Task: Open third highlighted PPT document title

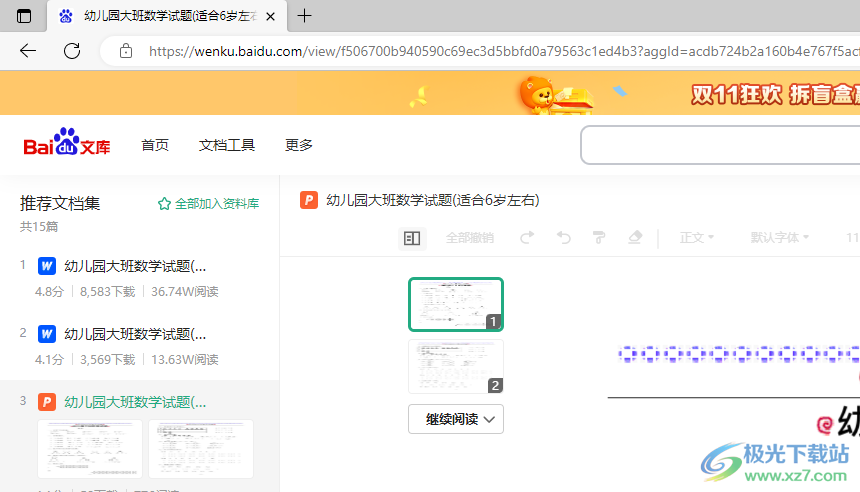Action: pyautogui.click(x=135, y=402)
